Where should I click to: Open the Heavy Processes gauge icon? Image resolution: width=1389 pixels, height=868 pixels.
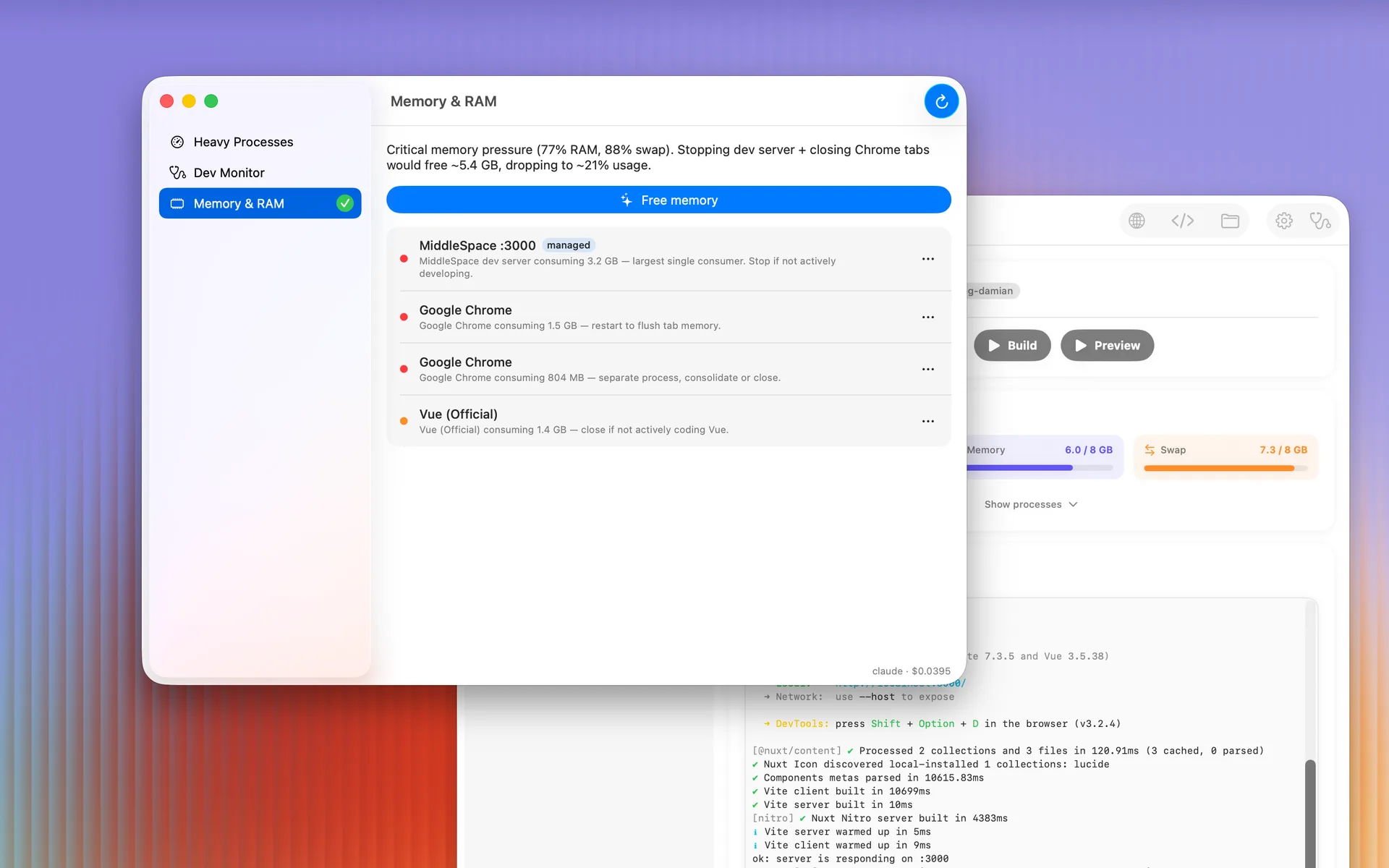[x=177, y=142]
